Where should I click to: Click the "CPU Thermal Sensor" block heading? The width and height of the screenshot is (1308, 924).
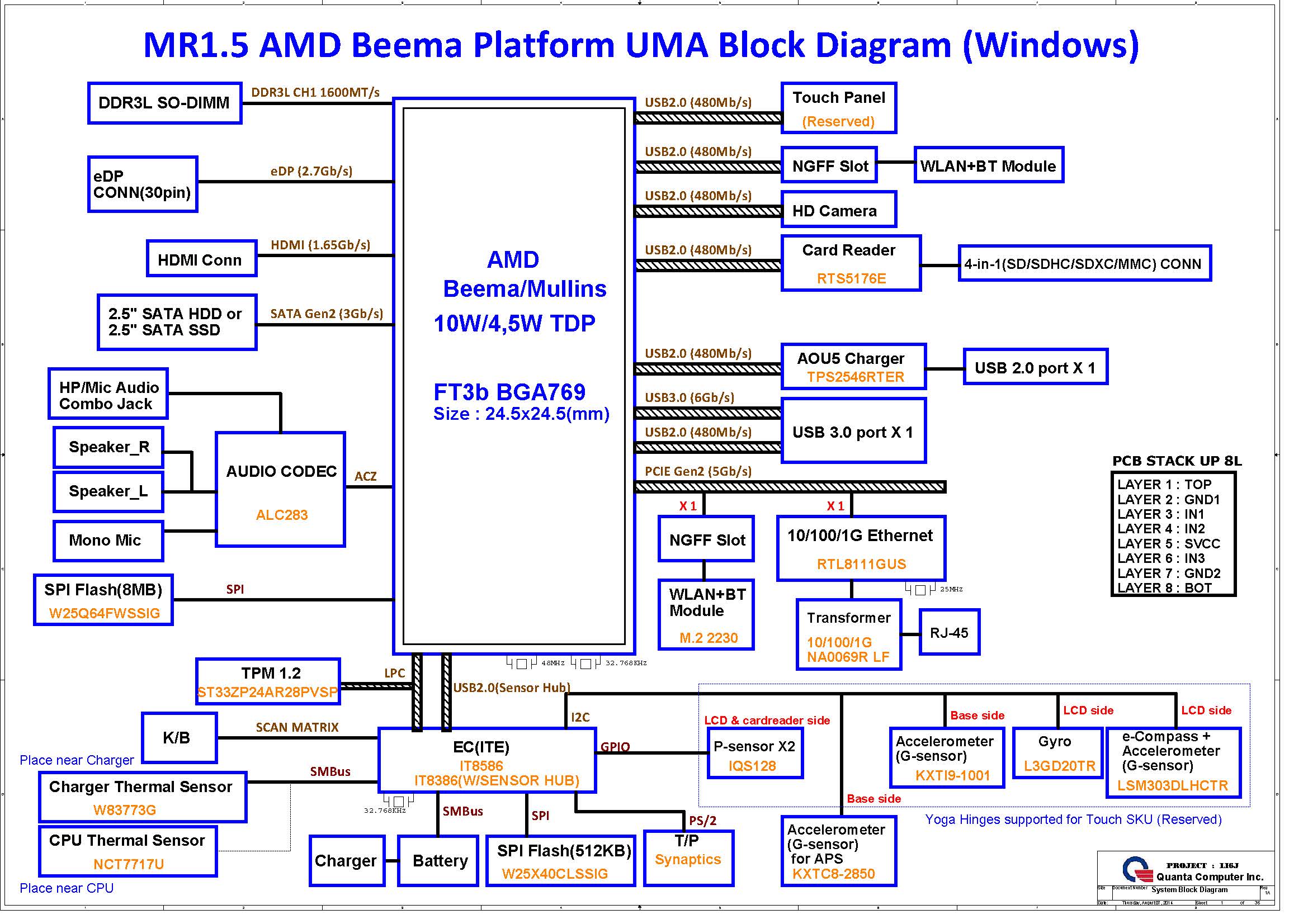click(x=126, y=841)
